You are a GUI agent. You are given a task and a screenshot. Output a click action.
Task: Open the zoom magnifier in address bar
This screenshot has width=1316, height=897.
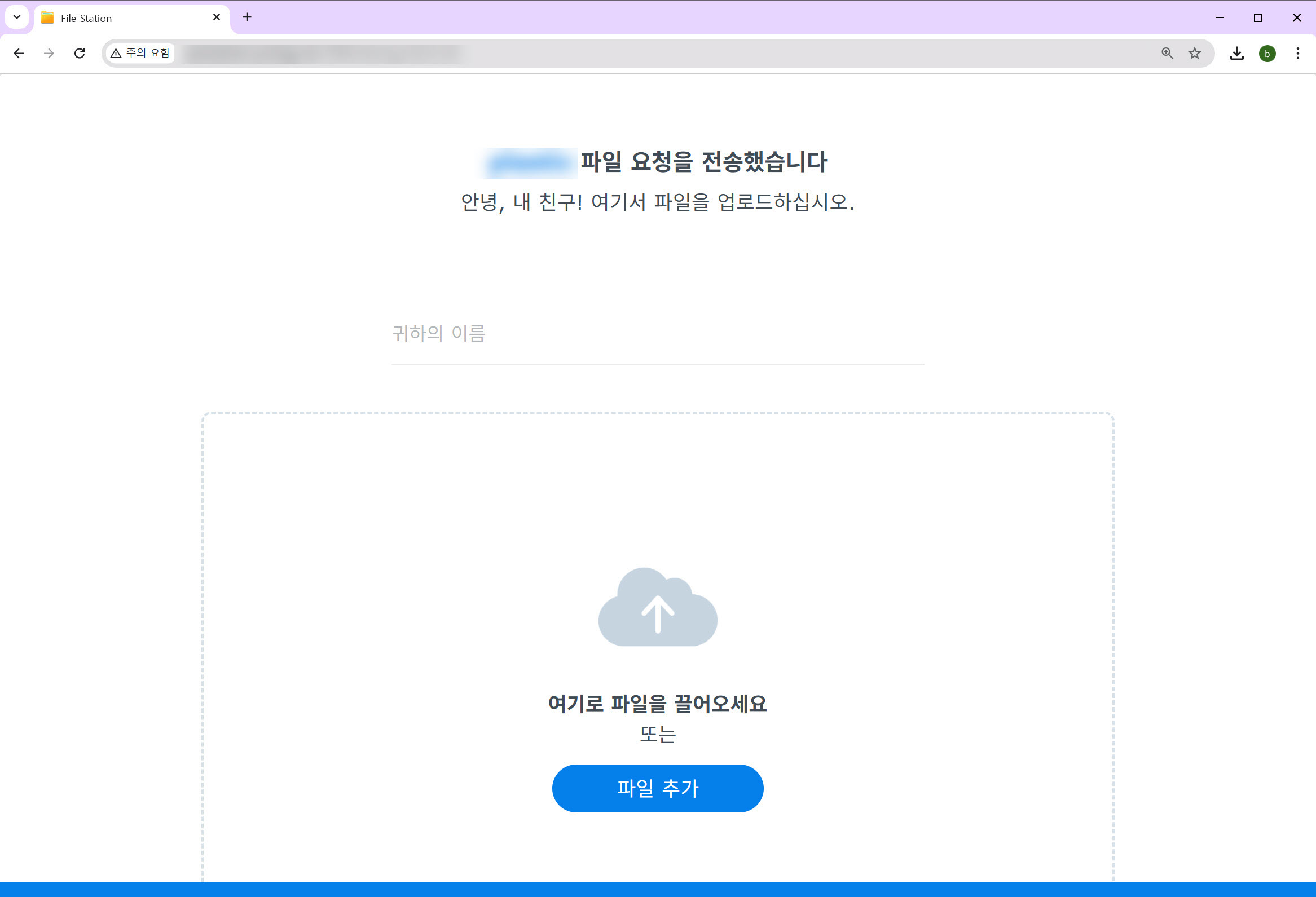(1167, 53)
